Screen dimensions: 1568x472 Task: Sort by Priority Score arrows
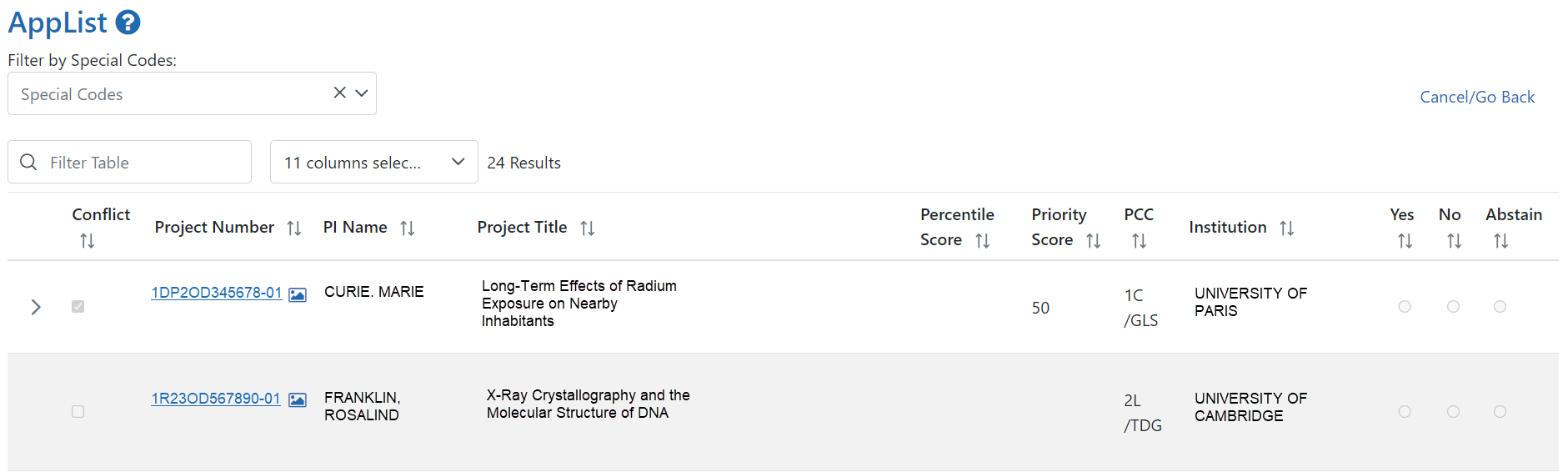coord(1093,240)
